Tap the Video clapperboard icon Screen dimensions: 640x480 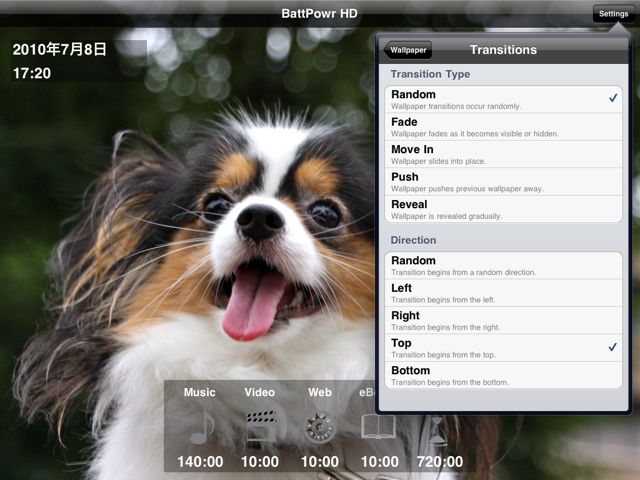261,426
